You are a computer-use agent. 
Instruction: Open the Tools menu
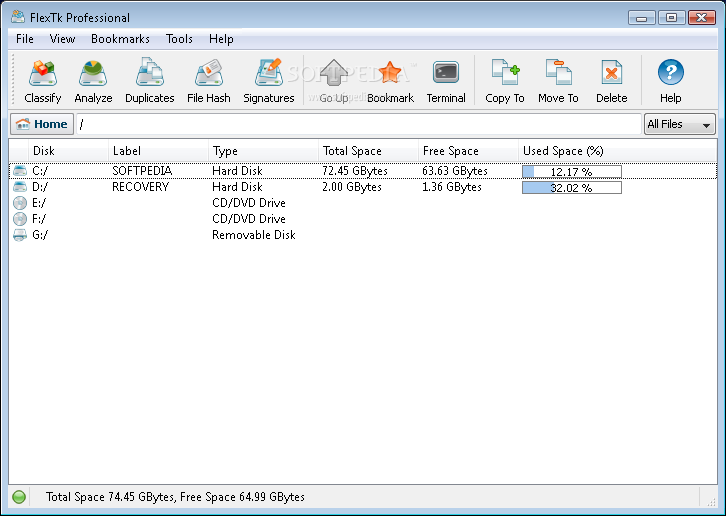pos(180,39)
